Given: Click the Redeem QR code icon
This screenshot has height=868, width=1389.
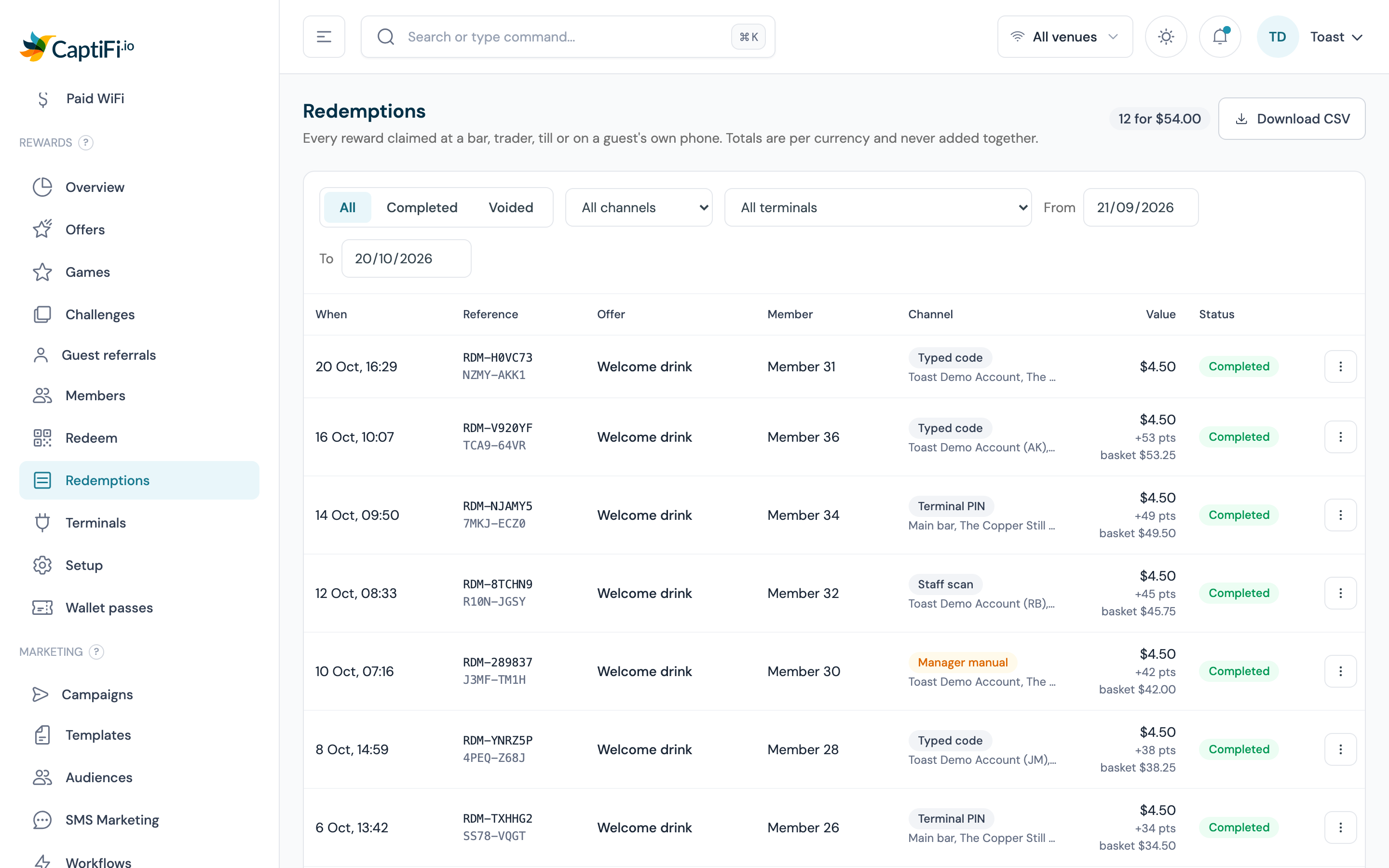Looking at the screenshot, I should [x=42, y=438].
